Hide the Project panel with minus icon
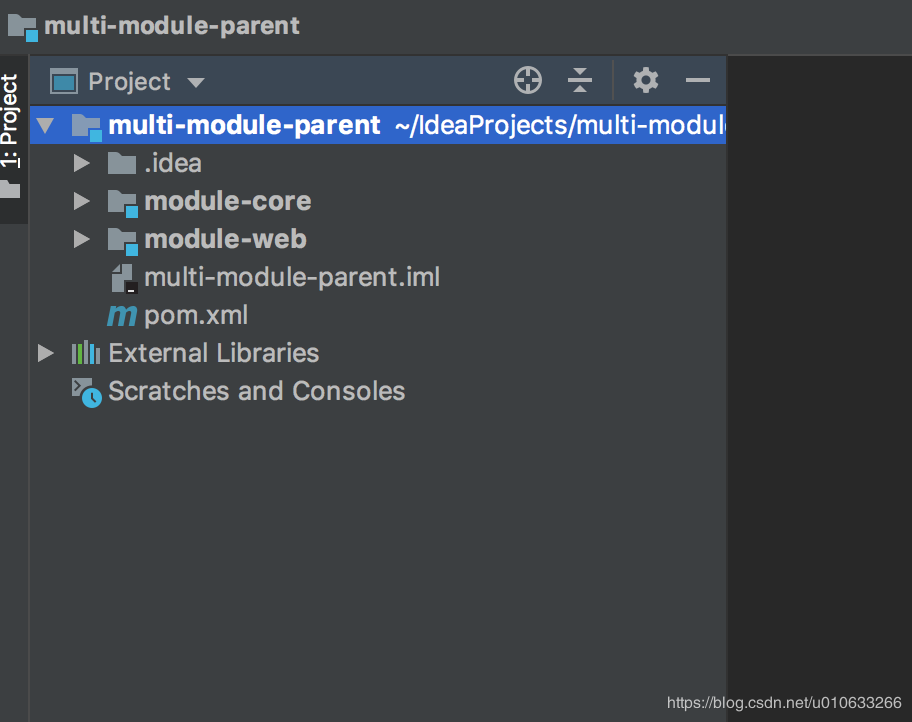912x722 pixels. point(698,81)
